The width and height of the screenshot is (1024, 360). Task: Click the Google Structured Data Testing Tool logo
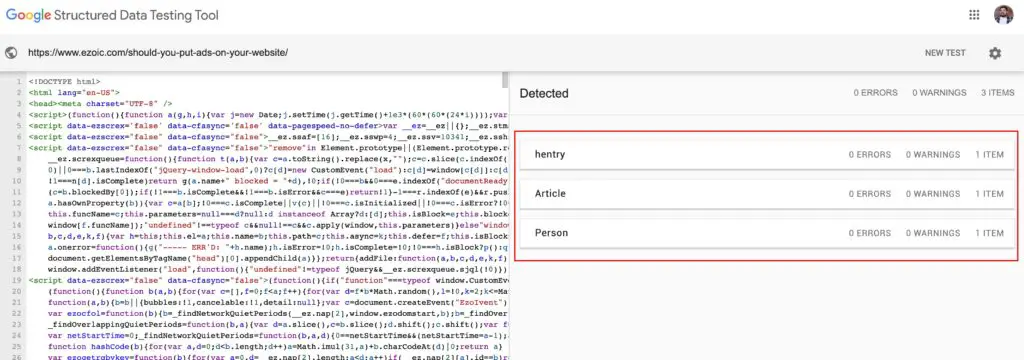pyautogui.click(x=112, y=15)
